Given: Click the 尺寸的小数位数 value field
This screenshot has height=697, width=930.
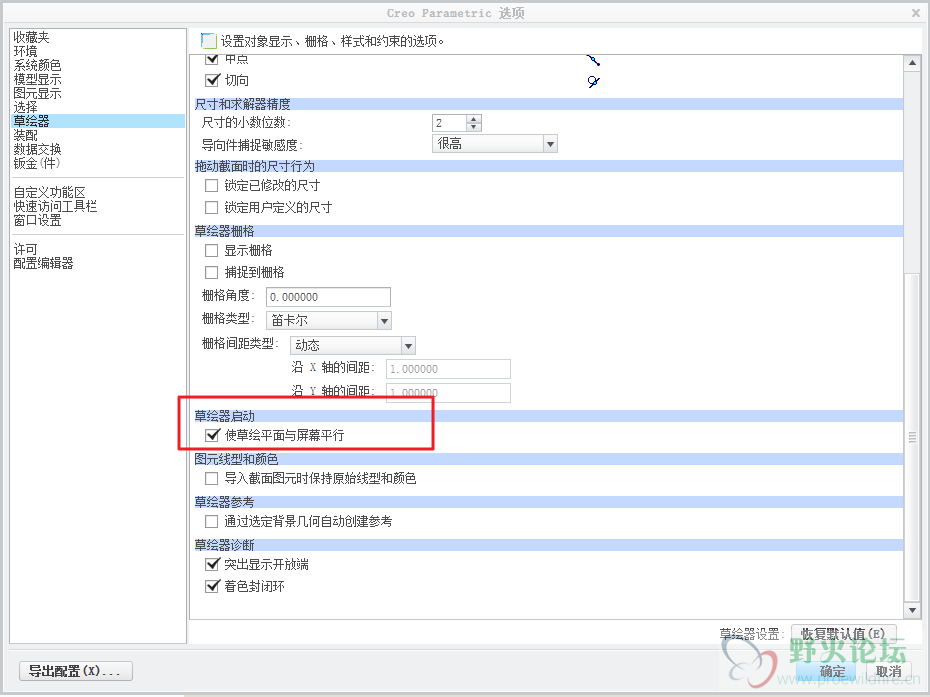Looking at the screenshot, I should (x=450, y=123).
